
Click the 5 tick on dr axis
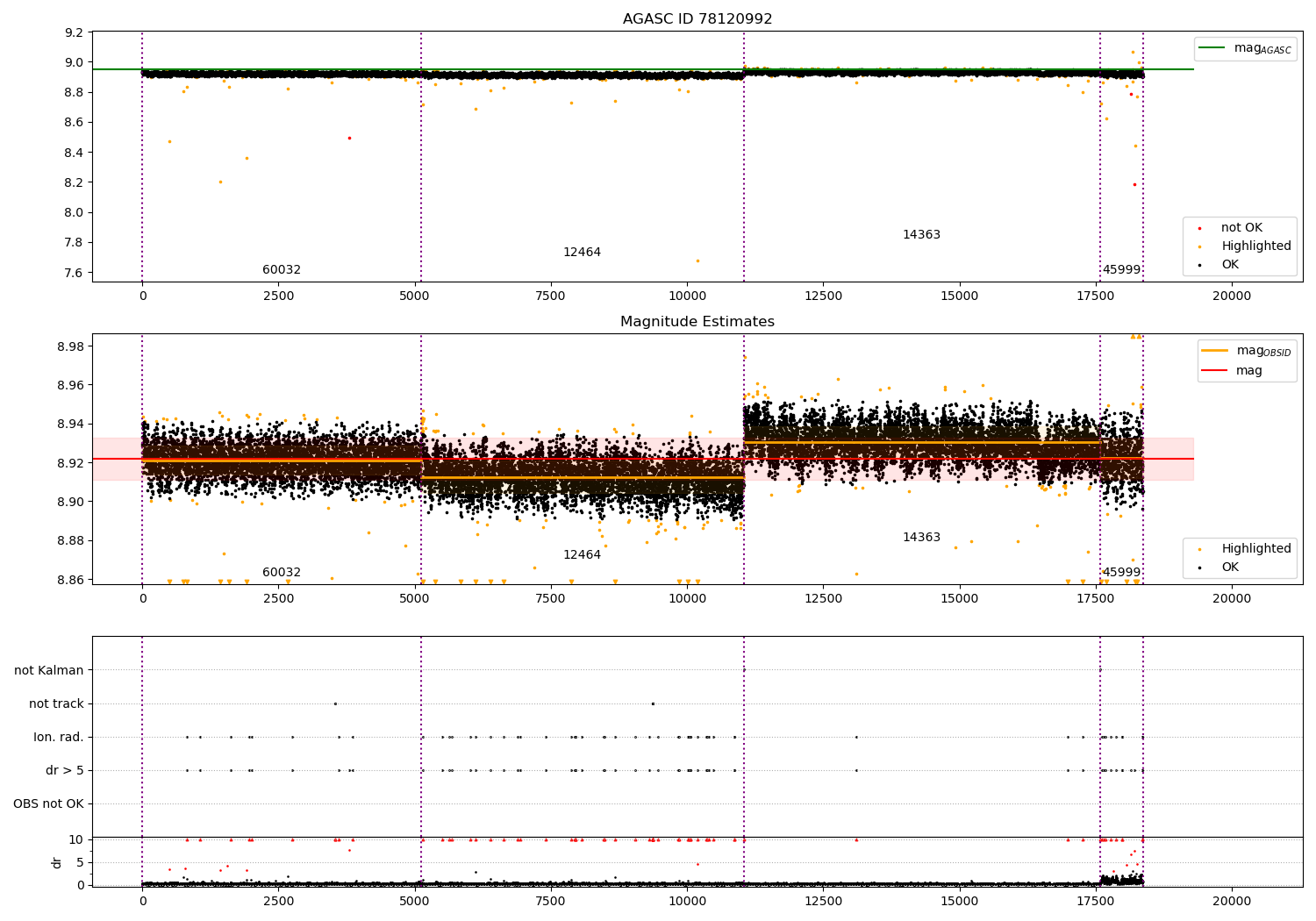(81, 863)
